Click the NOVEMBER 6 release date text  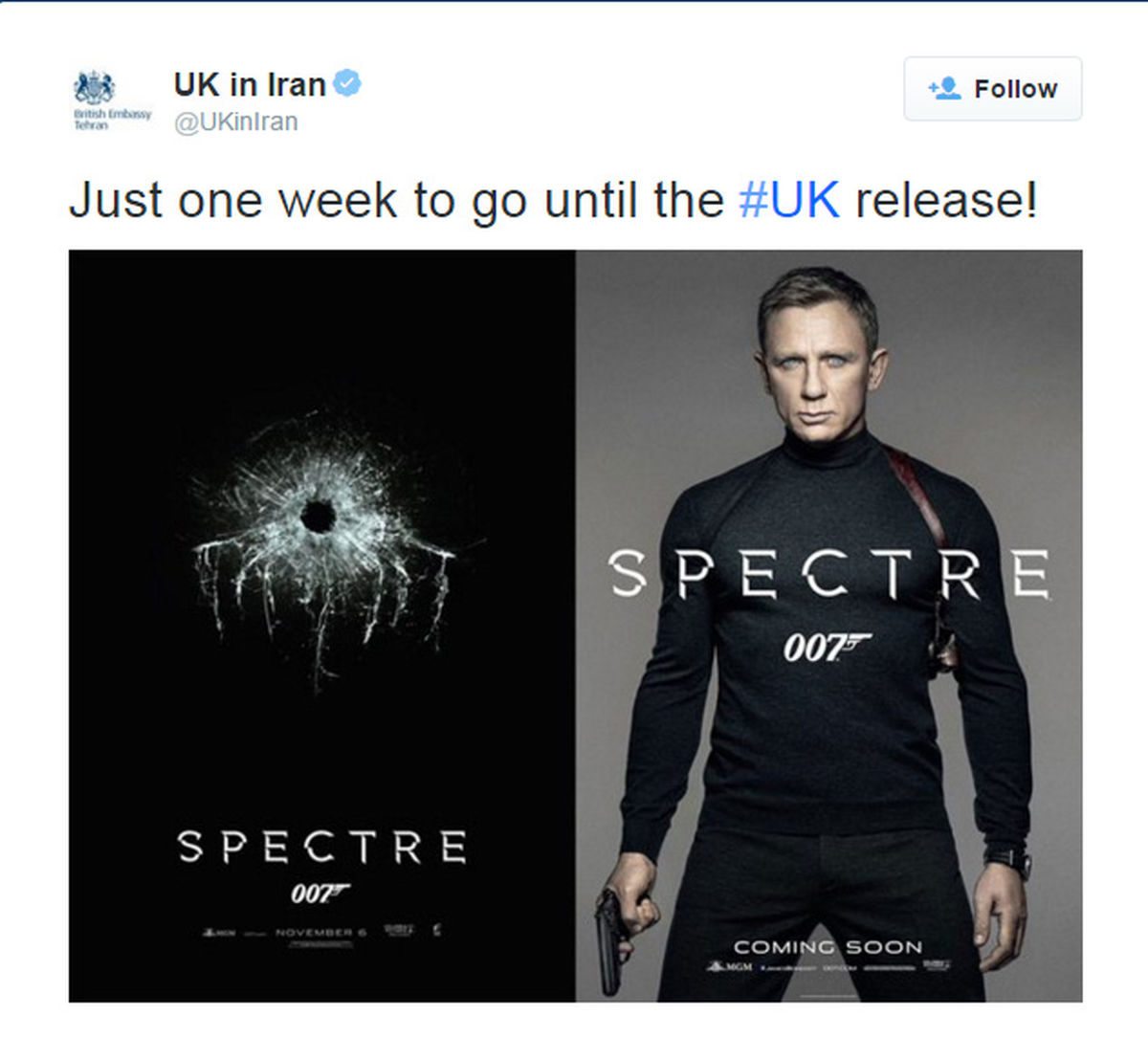point(320,932)
